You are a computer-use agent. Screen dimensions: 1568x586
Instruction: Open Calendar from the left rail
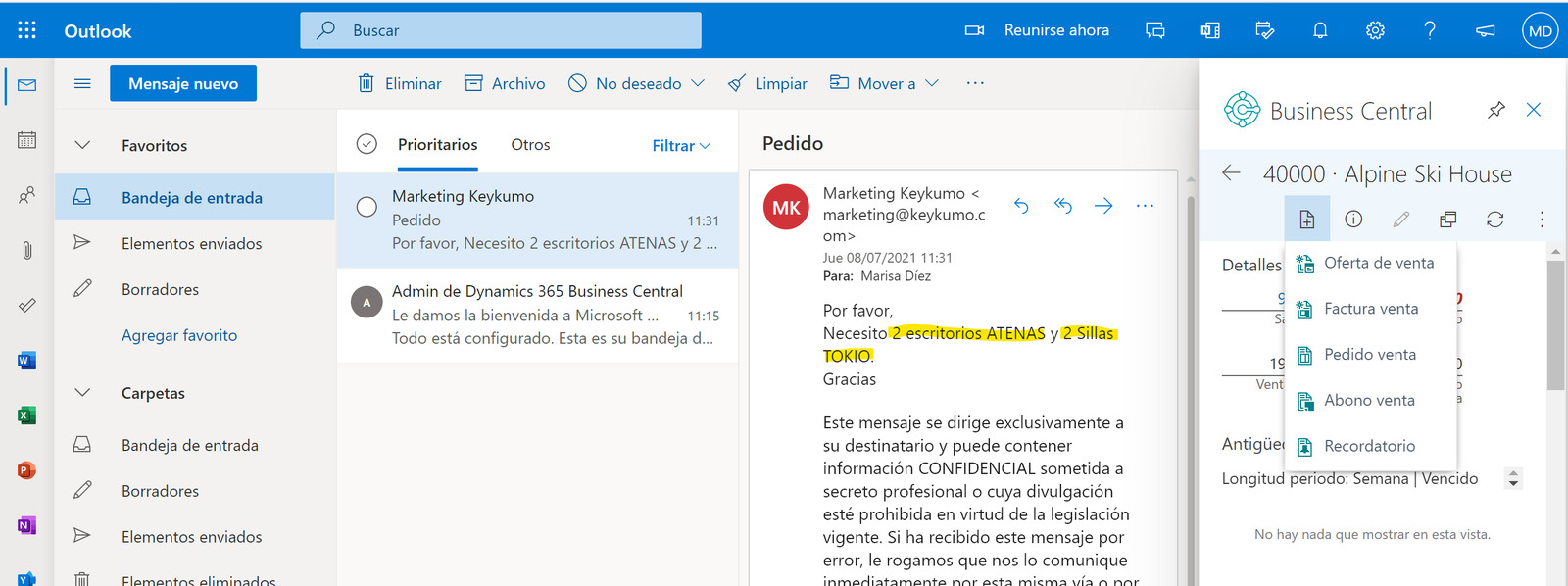click(x=27, y=140)
